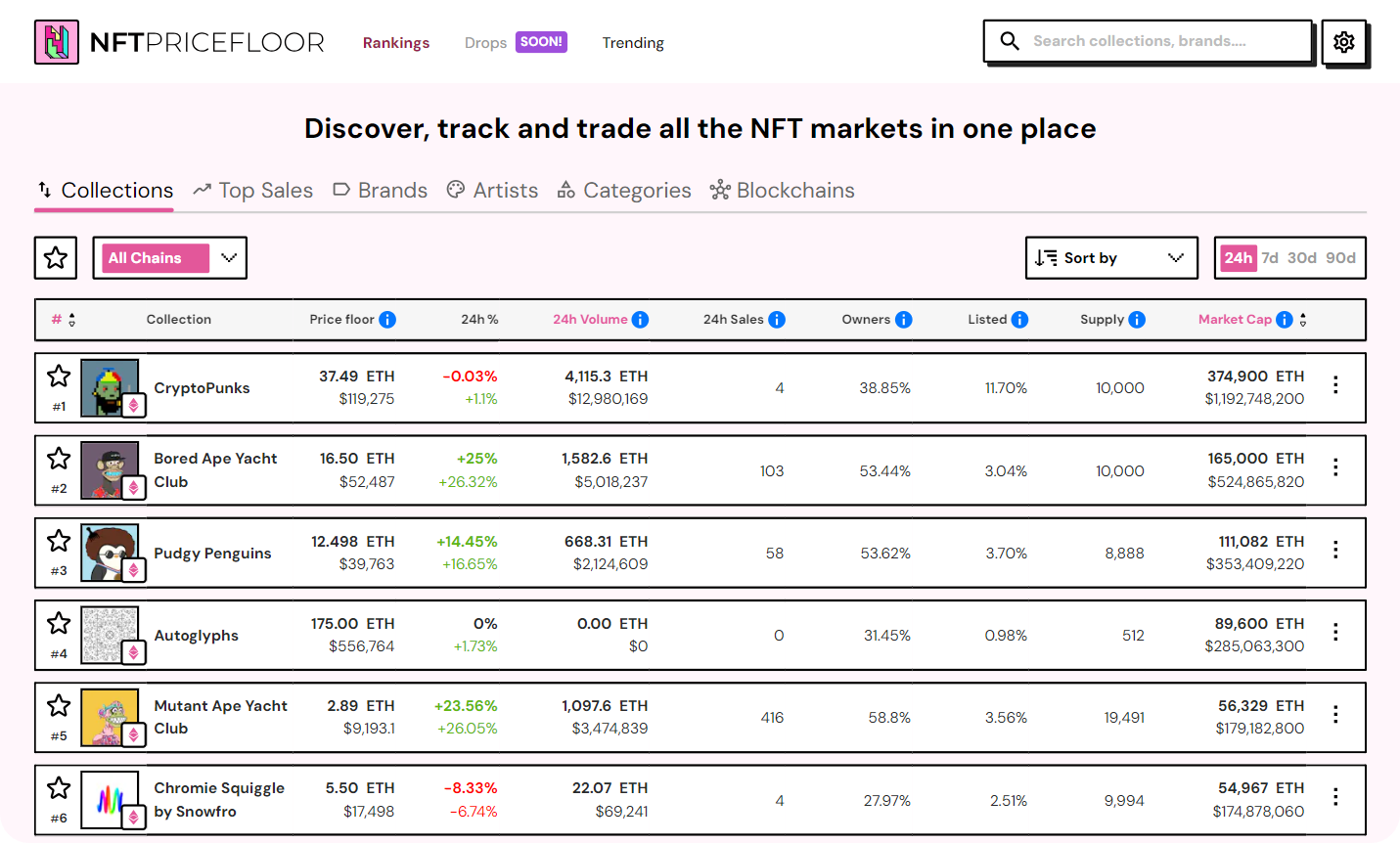Switch to the Brands tab
The image size is (1400, 843).
[380, 190]
